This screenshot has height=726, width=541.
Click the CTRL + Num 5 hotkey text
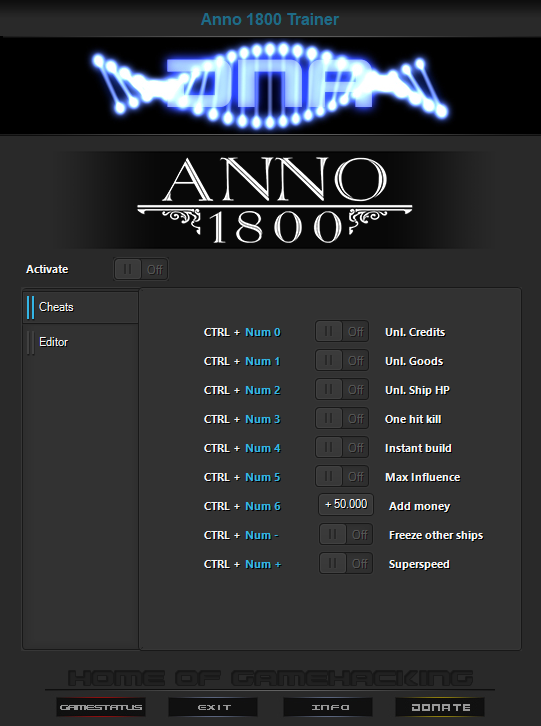(x=242, y=477)
